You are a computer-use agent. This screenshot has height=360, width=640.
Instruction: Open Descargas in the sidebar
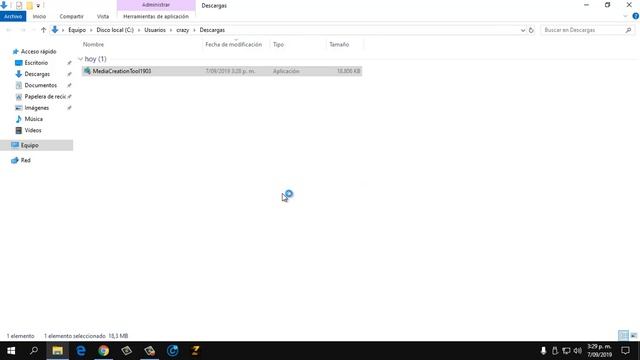37,74
